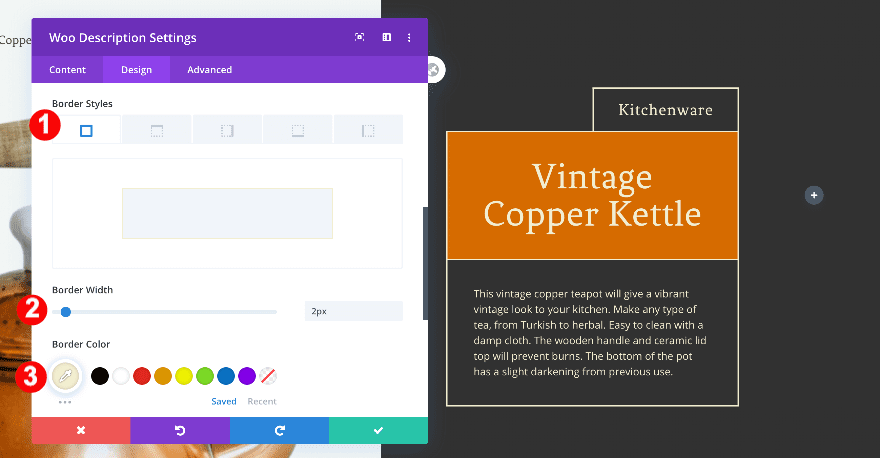Select the left border style icon

(368, 130)
